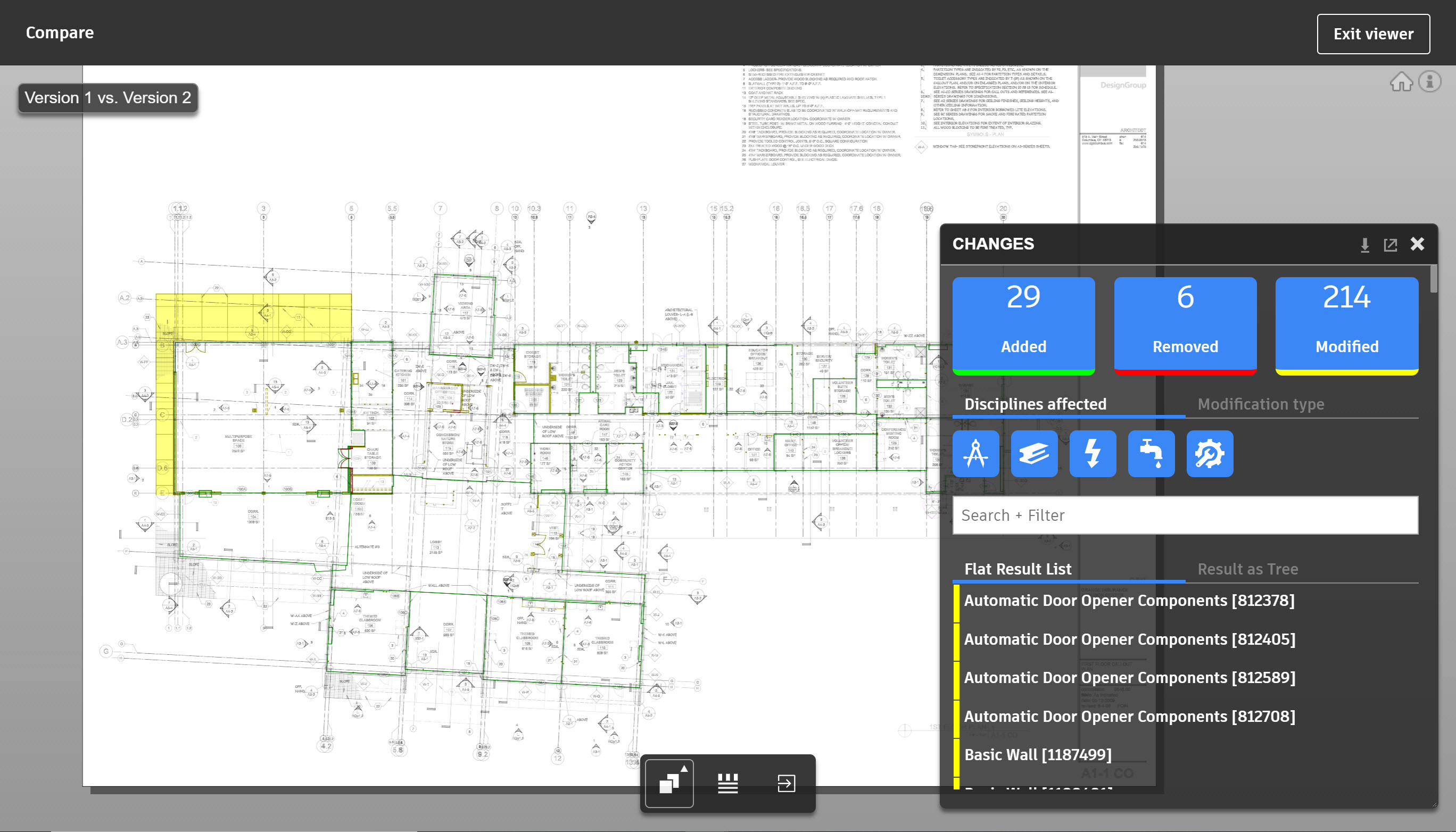The height and width of the screenshot is (832, 1456).
Task: Click the home view icon
Action: click(1401, 82)
